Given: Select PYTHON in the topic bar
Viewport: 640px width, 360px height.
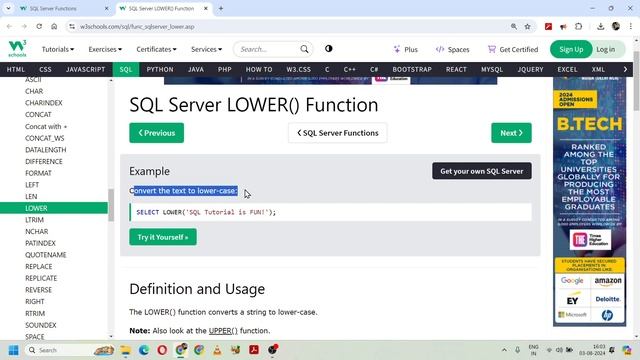Looking at the screenshot, I should 160,69.
